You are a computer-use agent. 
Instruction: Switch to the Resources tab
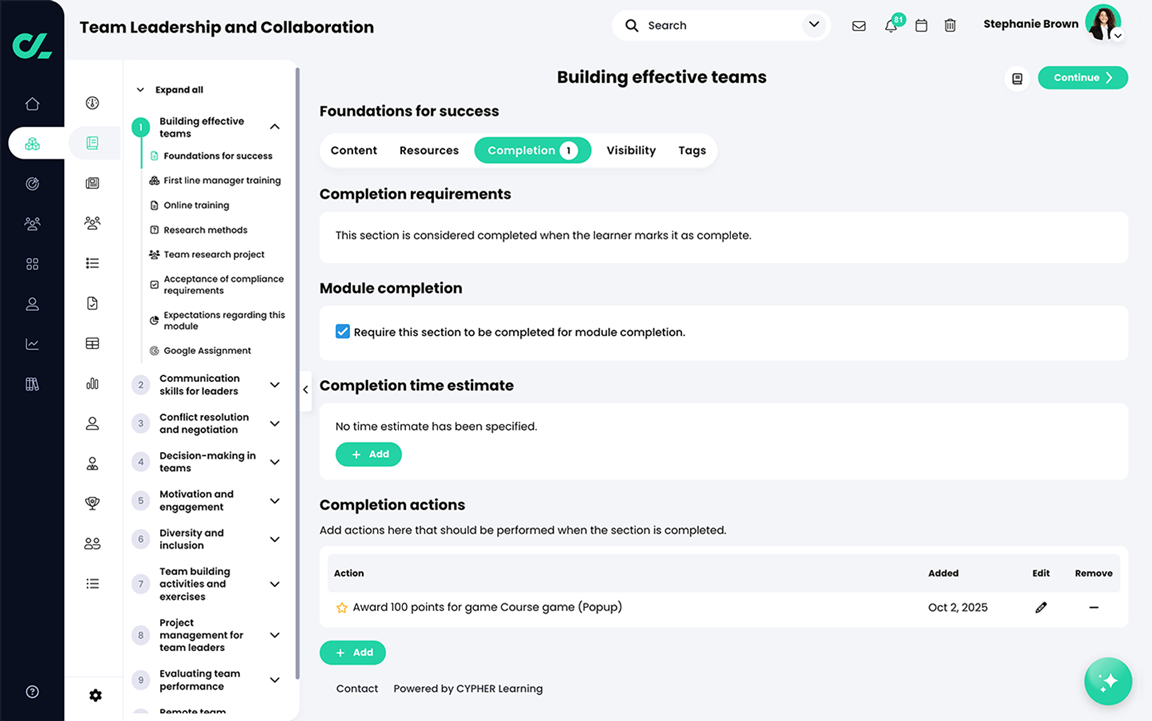click(429, 150)
